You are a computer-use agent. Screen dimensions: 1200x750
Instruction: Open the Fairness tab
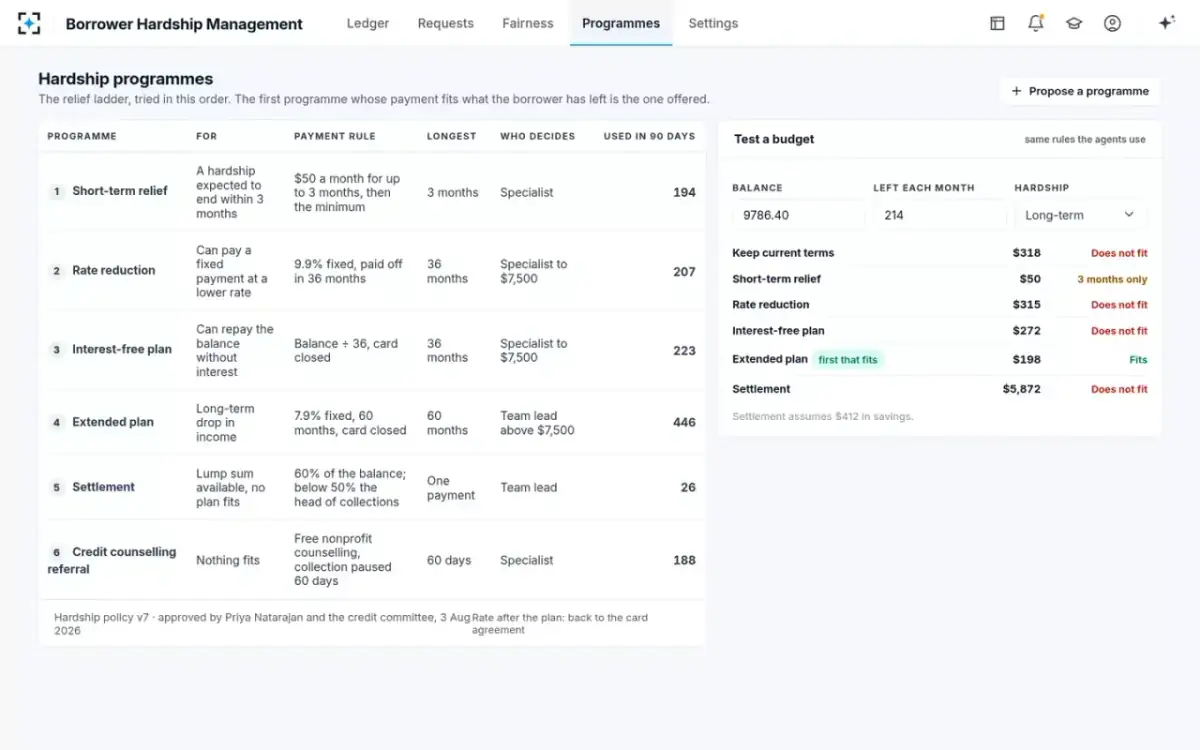point(528,23)
